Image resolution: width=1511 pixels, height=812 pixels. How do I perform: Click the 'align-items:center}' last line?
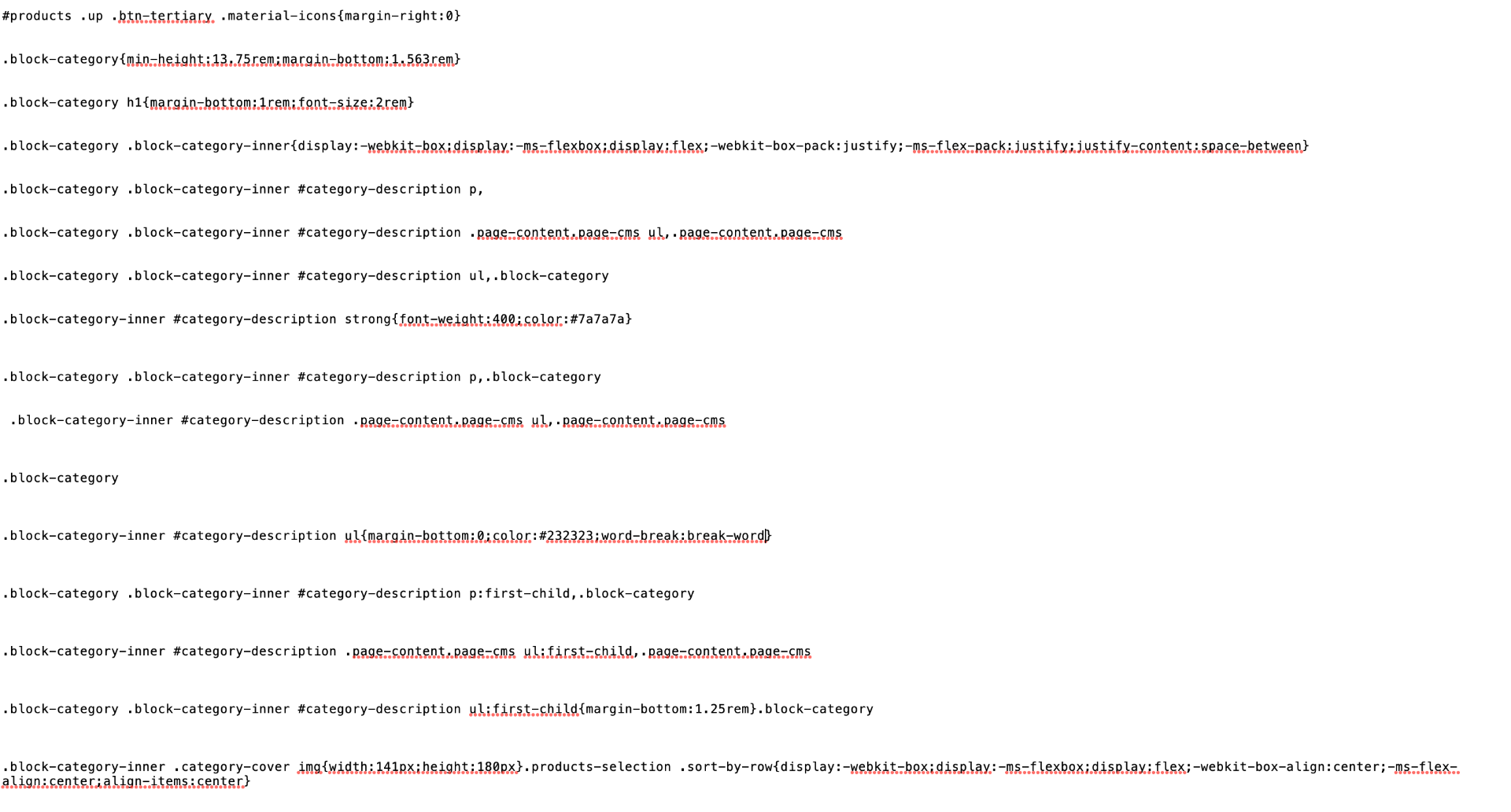pyautogui.click(x=126, y=781)
